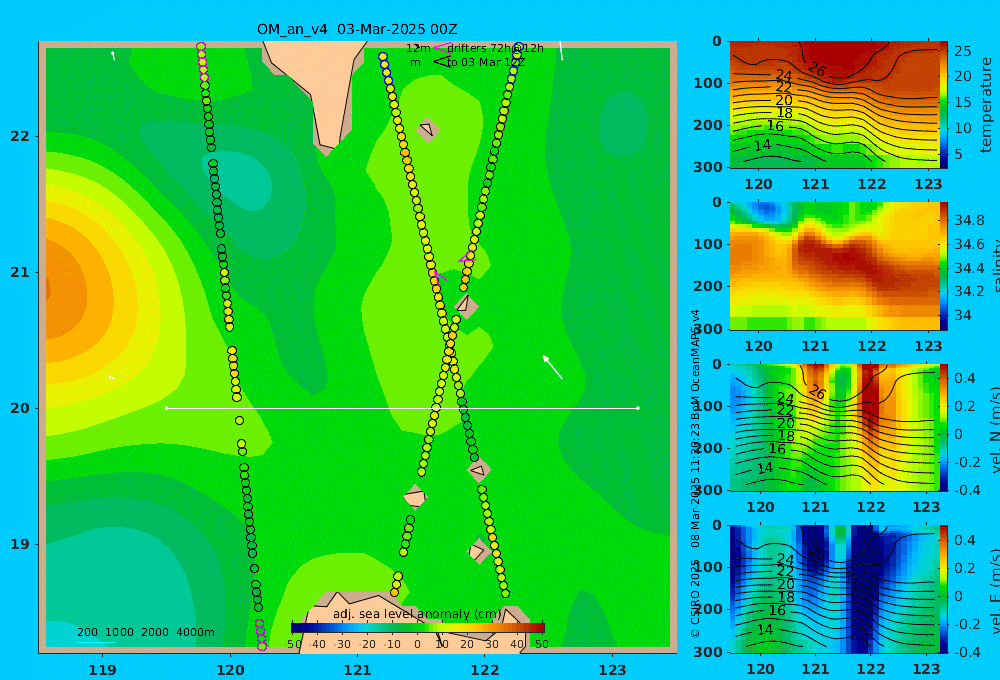This screenshot has height=680, width=1000.
Task: Open the salinity depth section panel
Action: coord(835,266)
